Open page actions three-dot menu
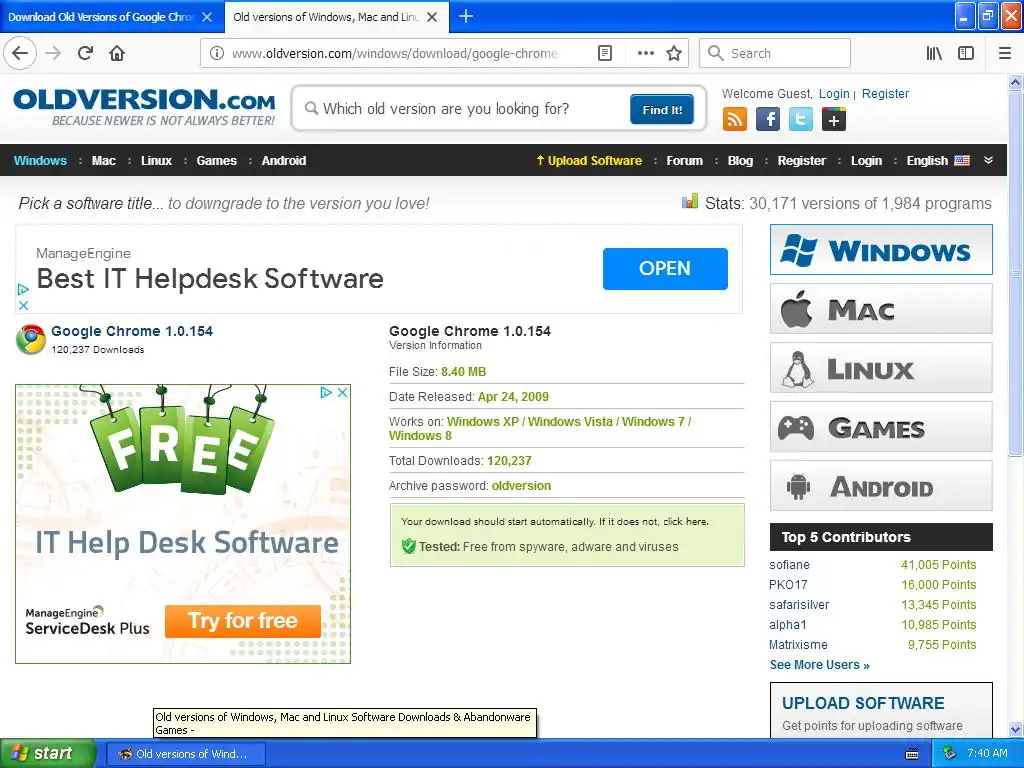 [645, 53]
